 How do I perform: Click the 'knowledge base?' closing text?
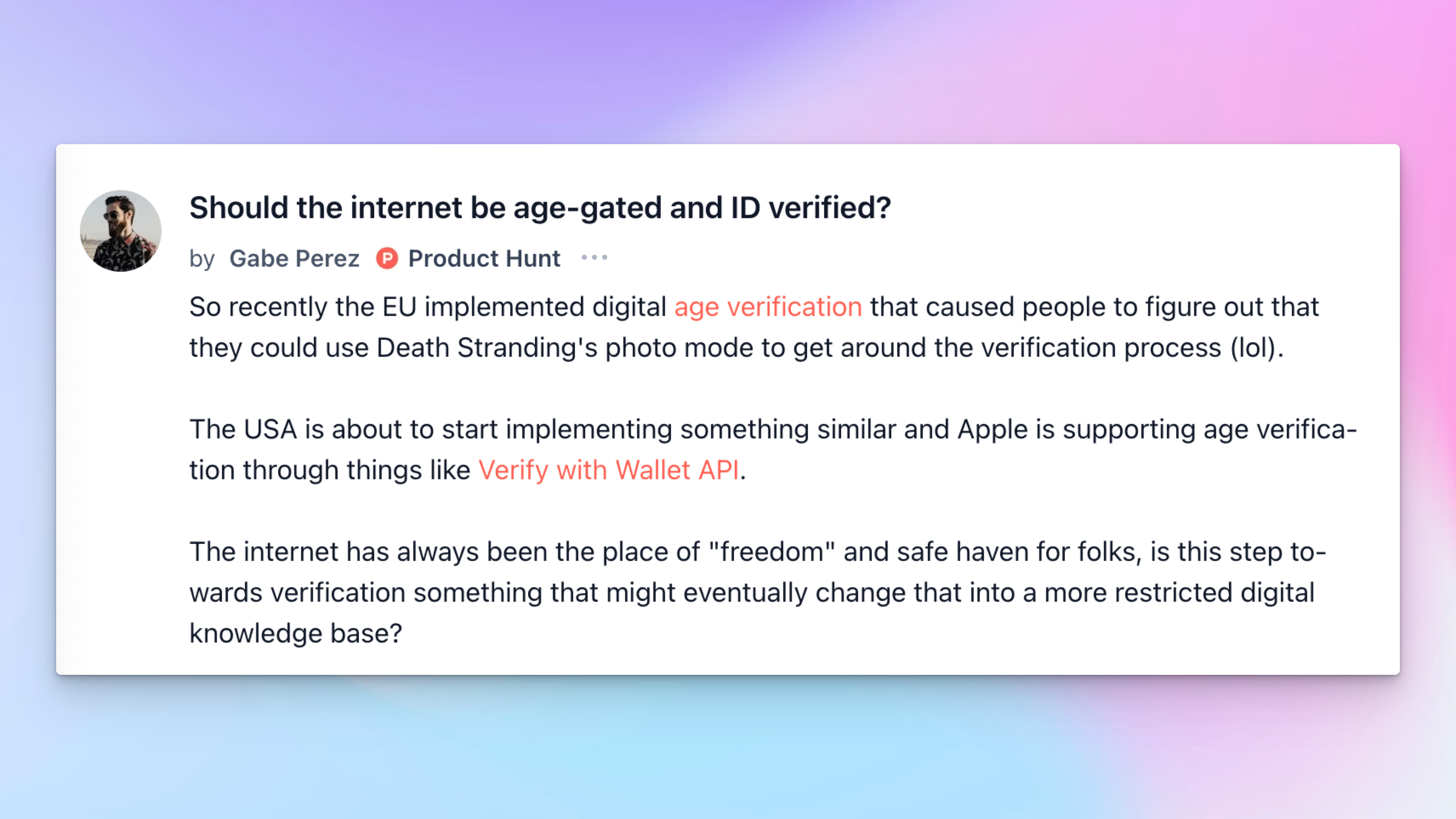(296, 634)
